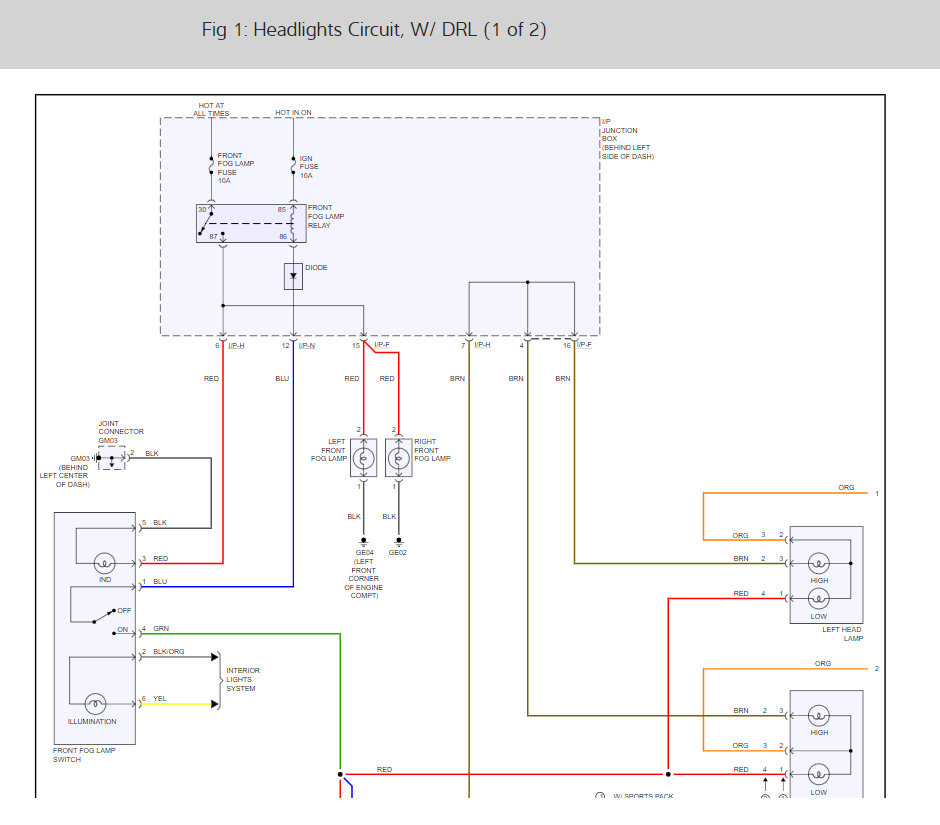
Task: Click the LEFT FRONT FOG LAMP label
Action: 329,450
